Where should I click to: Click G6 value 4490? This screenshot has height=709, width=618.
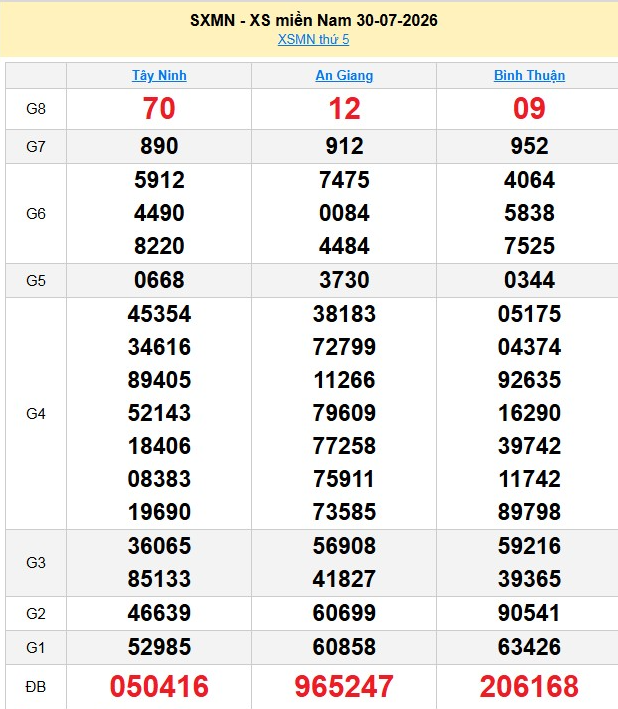pyautogui.click(x=159, y=213)
